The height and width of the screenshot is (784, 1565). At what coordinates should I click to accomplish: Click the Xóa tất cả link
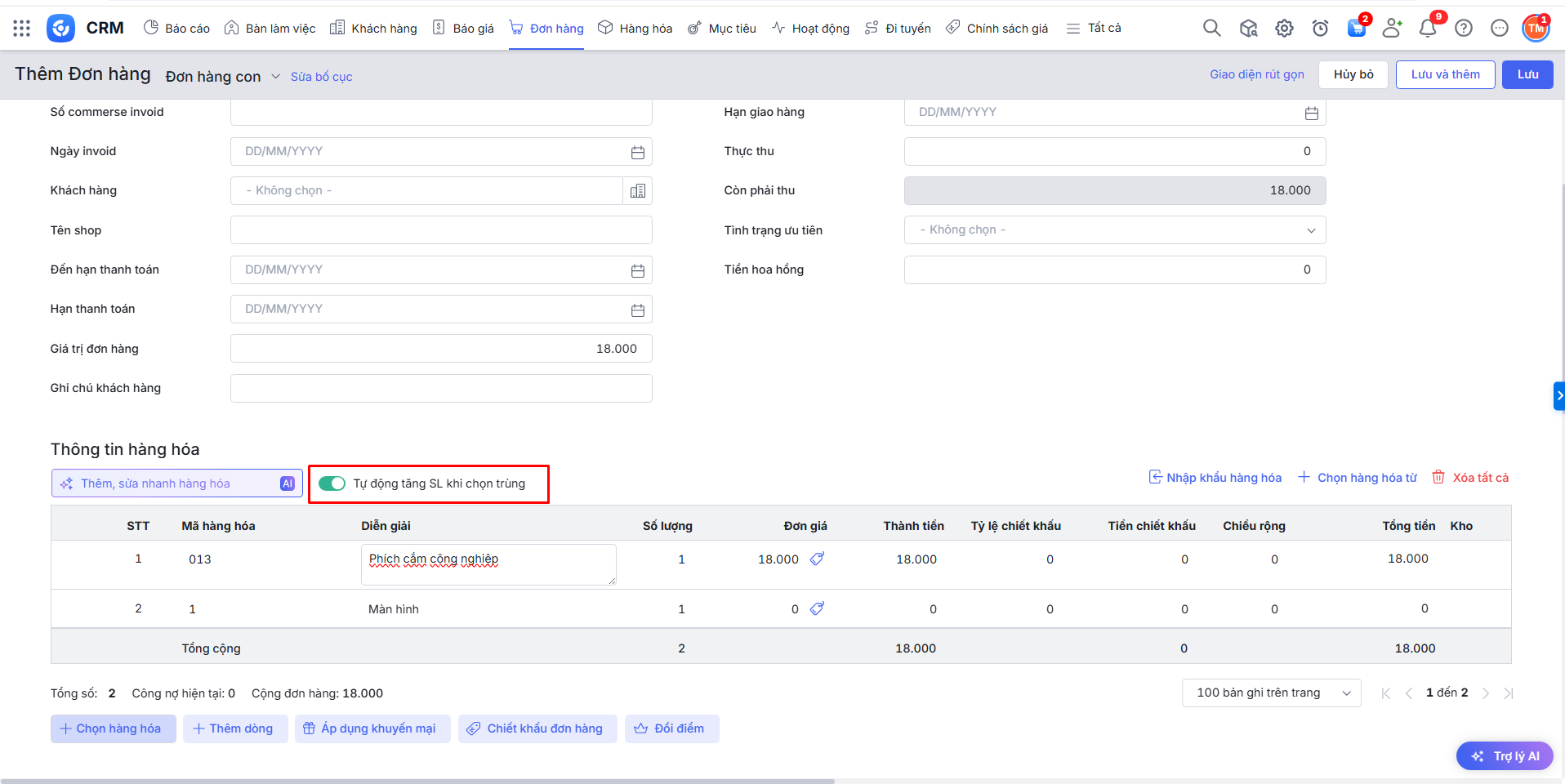coord(1470,478)
